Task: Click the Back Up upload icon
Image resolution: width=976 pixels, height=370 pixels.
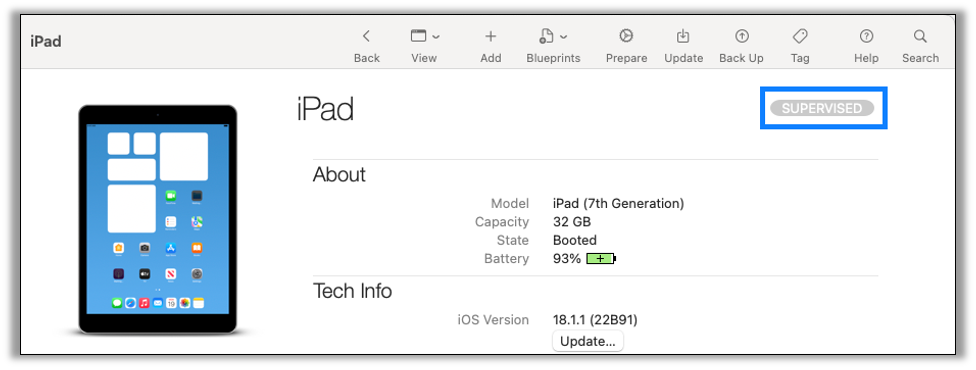Action: point(741,36)
